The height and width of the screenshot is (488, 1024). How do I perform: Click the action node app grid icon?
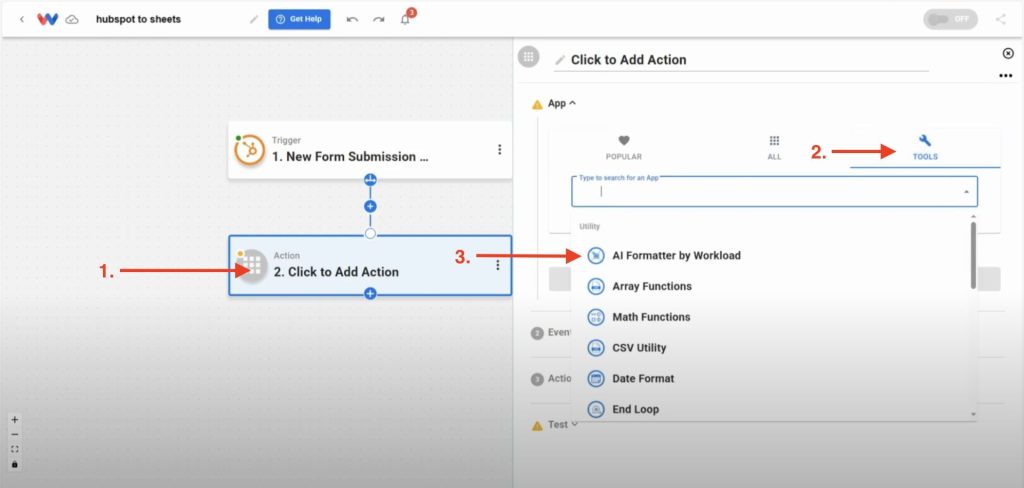click(251, 265)
